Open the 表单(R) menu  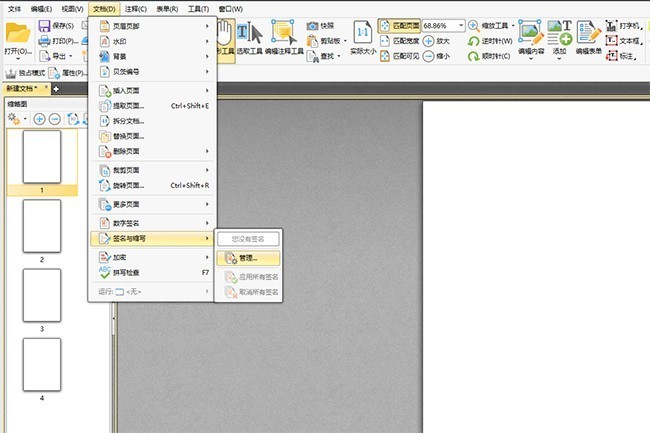point(167,9)
